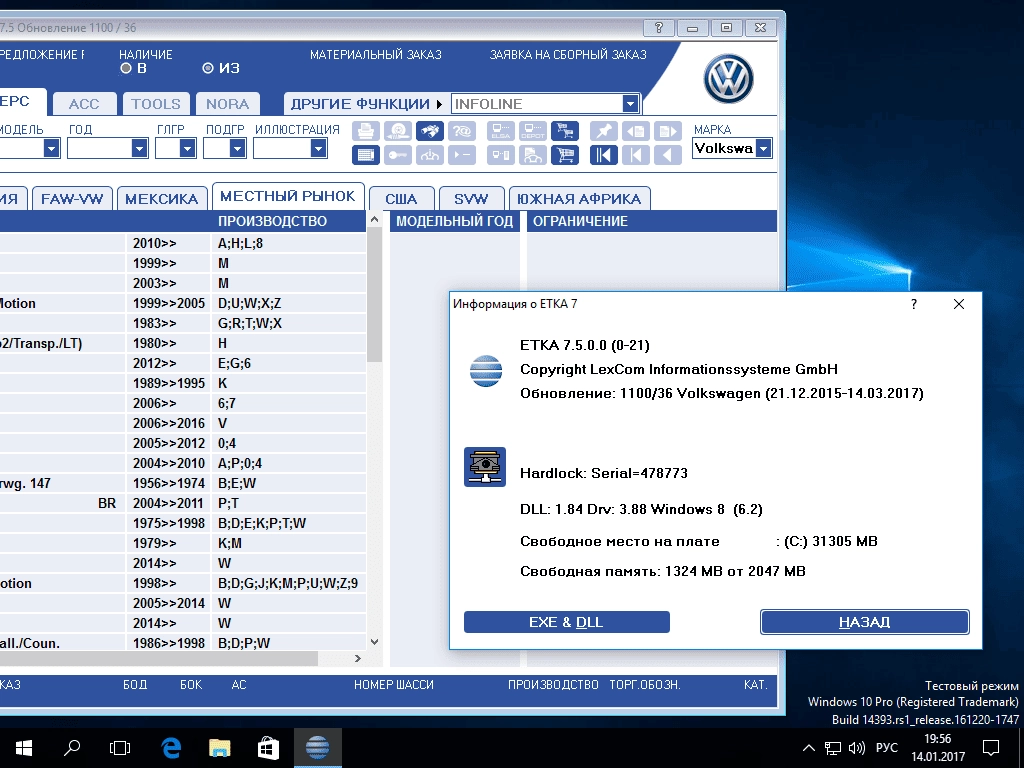Open the ELSA link icon
This screenshot has width=1024, height=768.
coord(501,131)
